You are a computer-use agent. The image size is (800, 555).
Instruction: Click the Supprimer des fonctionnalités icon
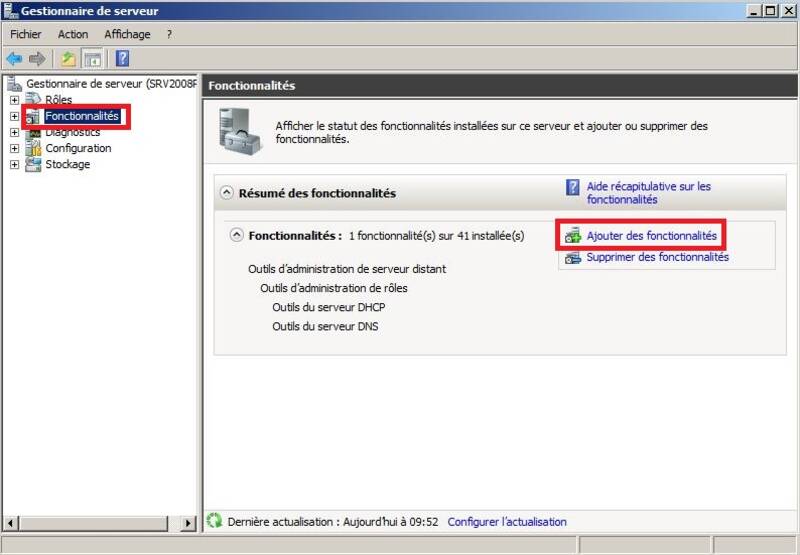[x=573, y=258]
